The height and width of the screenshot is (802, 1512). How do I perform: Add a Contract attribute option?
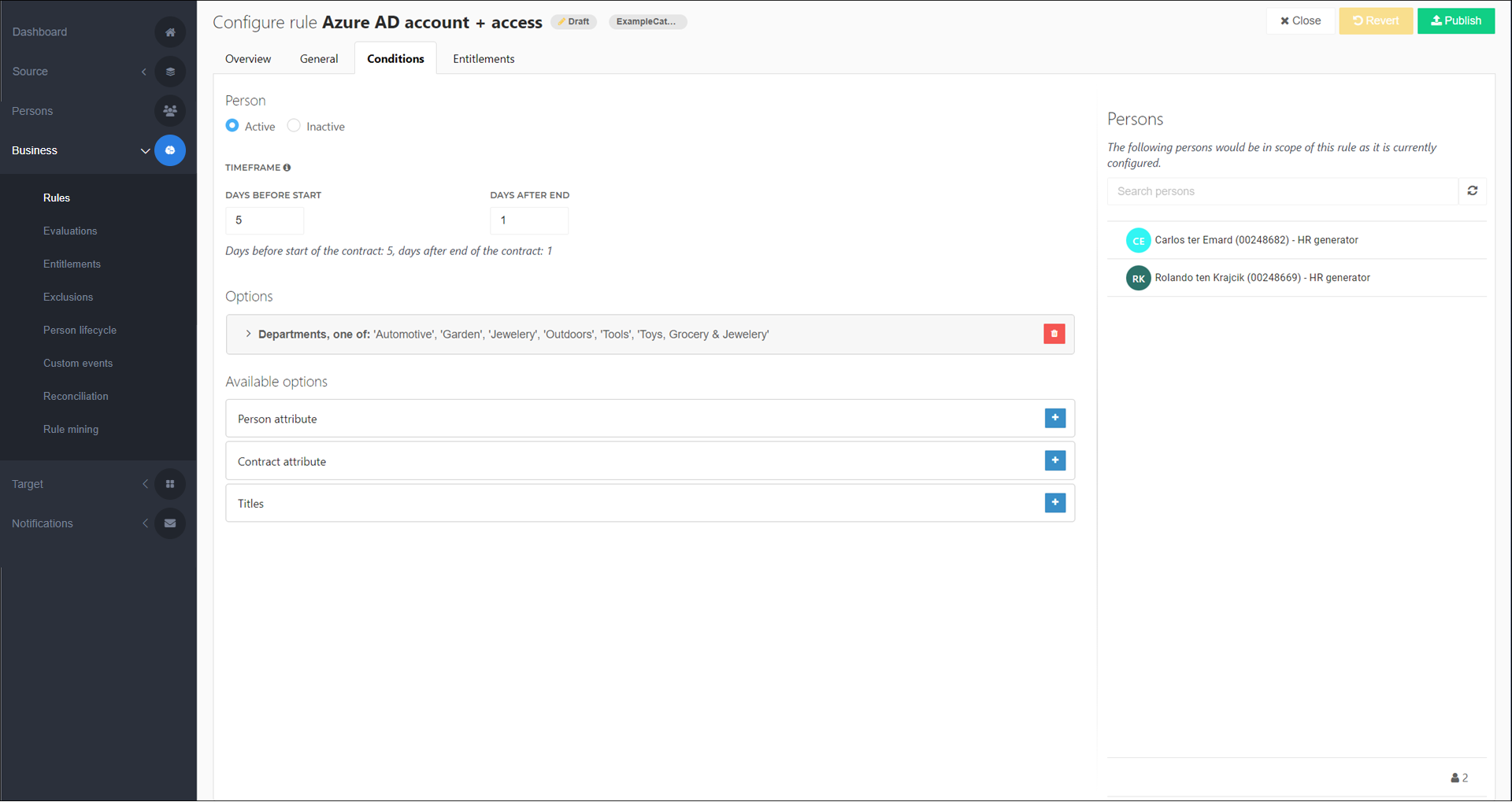point(1054,460)
